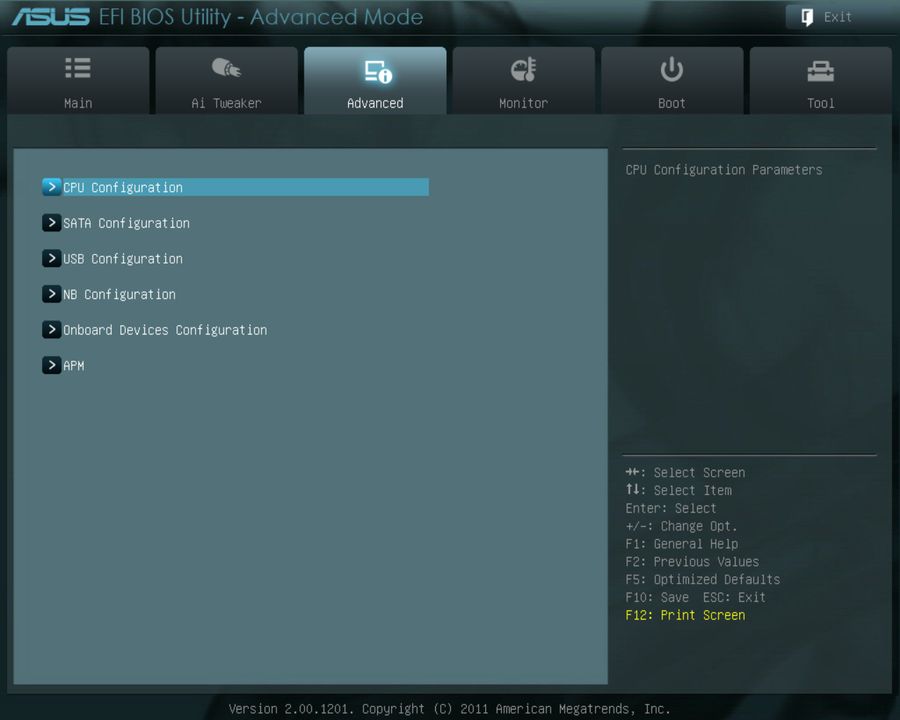The height and width of the screenshot is (720, 900).
Task: Open USB Configuration entry
Action: [123, 258]
